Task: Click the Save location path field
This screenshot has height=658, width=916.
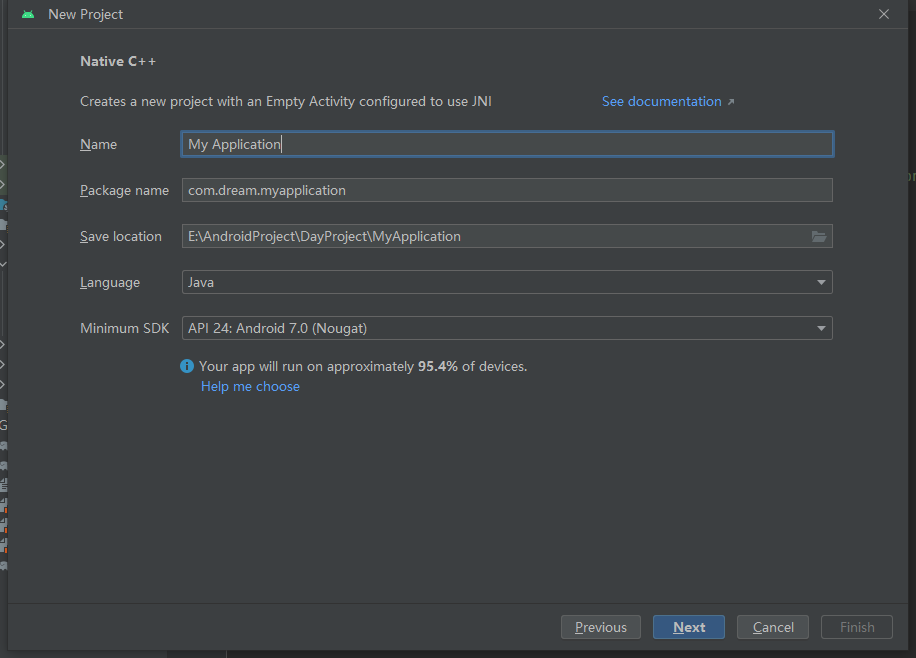Action: [495, 236]
